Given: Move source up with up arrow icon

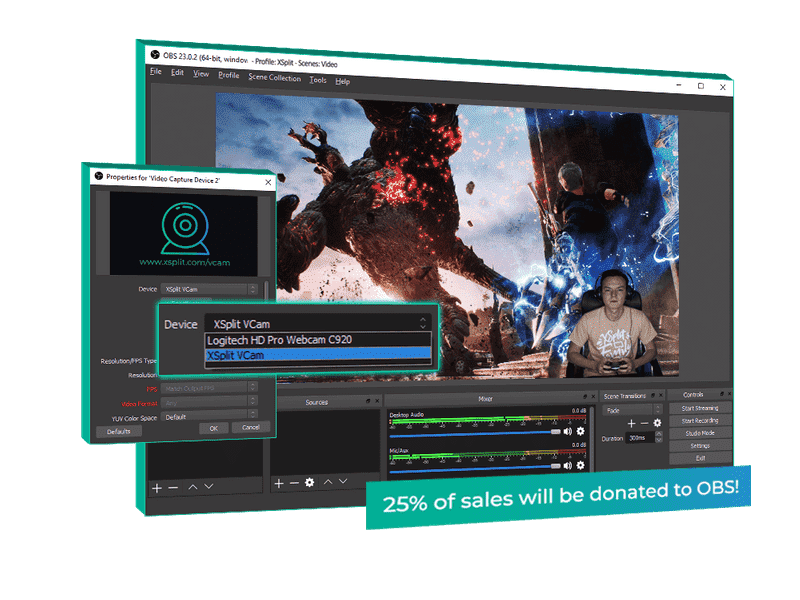Looking at the screenshot, I should (328, 483).
